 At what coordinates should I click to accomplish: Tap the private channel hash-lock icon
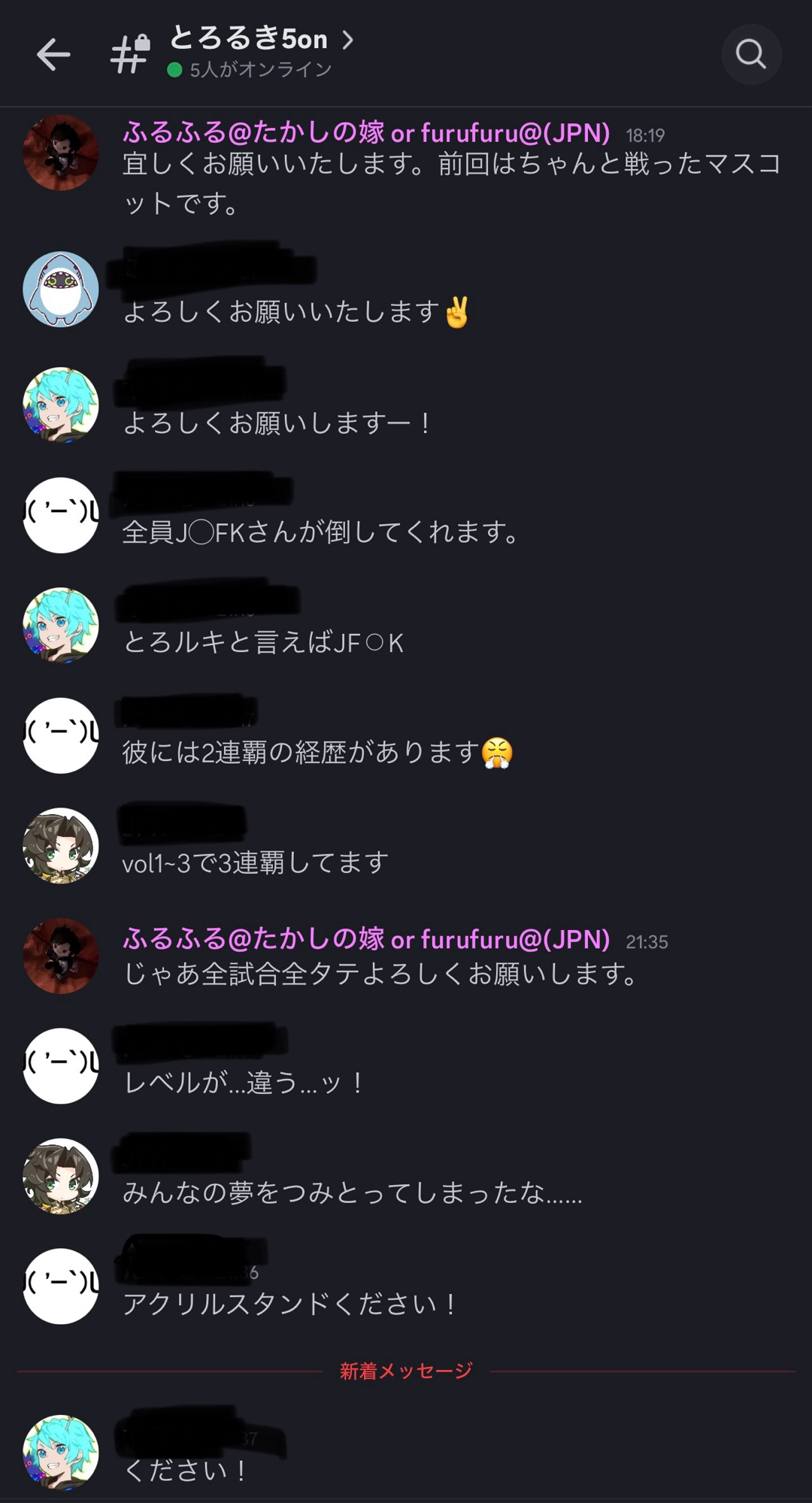click(131, 53)
